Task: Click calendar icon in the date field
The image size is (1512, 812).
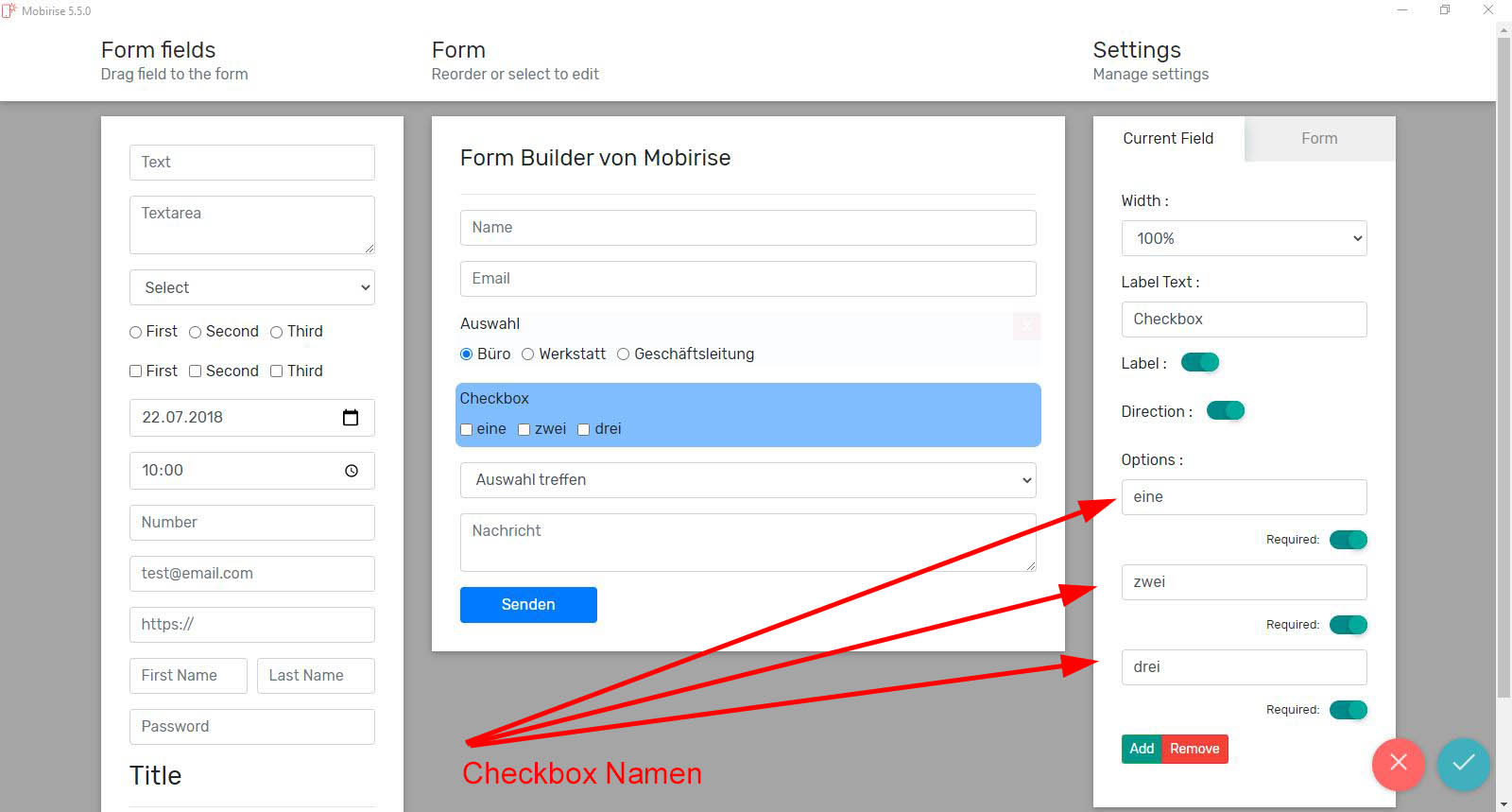Action: [351, 418]
